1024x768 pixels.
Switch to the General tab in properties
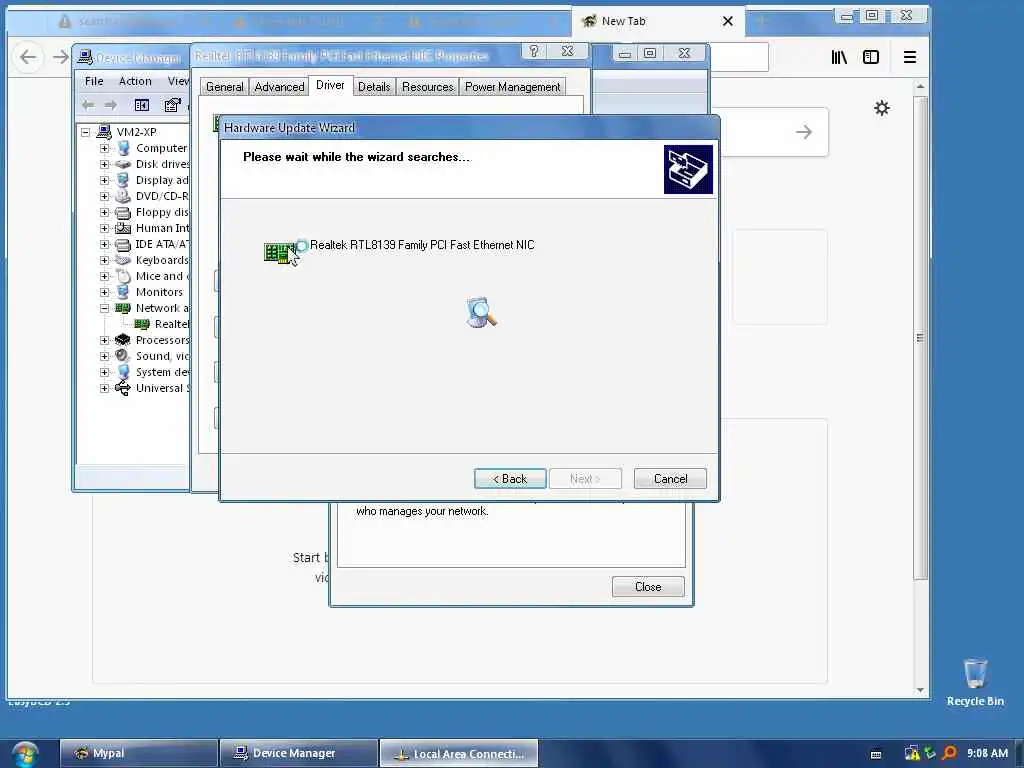[224, 87]
